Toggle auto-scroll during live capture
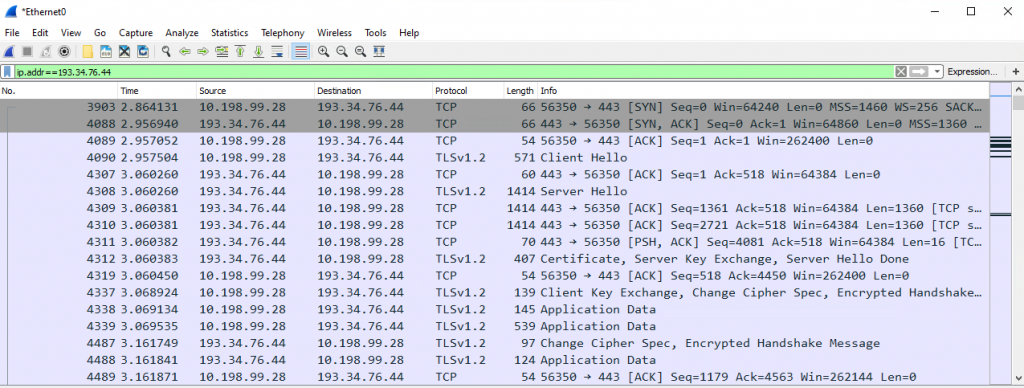This screenshot has width=1024, height=388. (x=277, y=52)
